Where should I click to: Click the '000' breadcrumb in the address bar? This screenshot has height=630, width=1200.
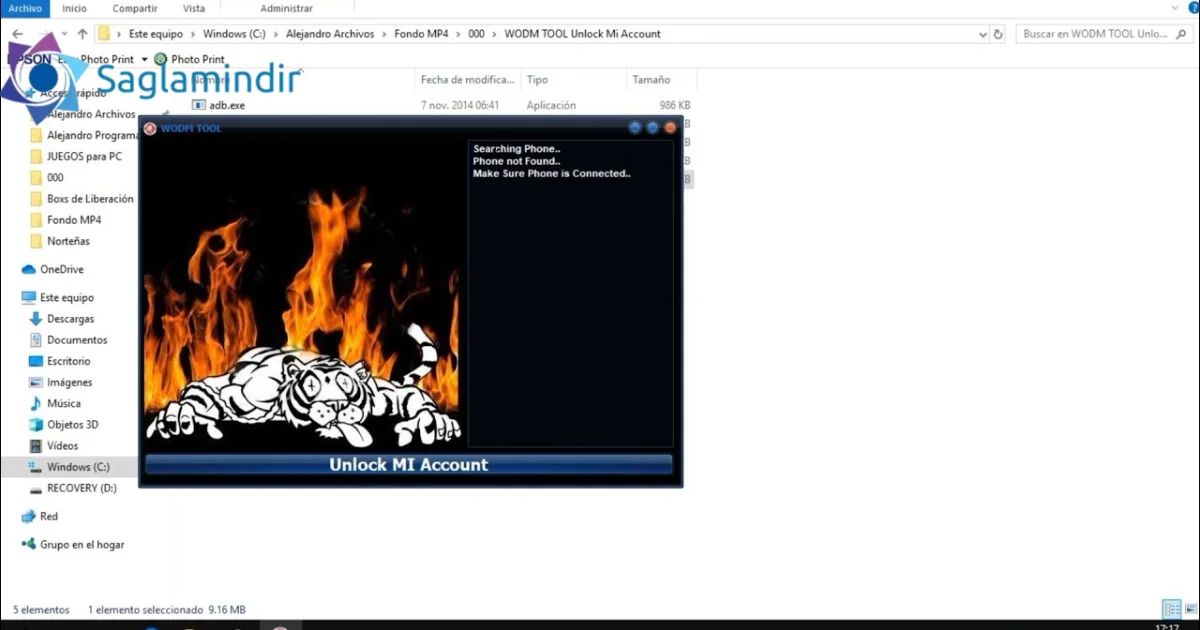(476, 34)
